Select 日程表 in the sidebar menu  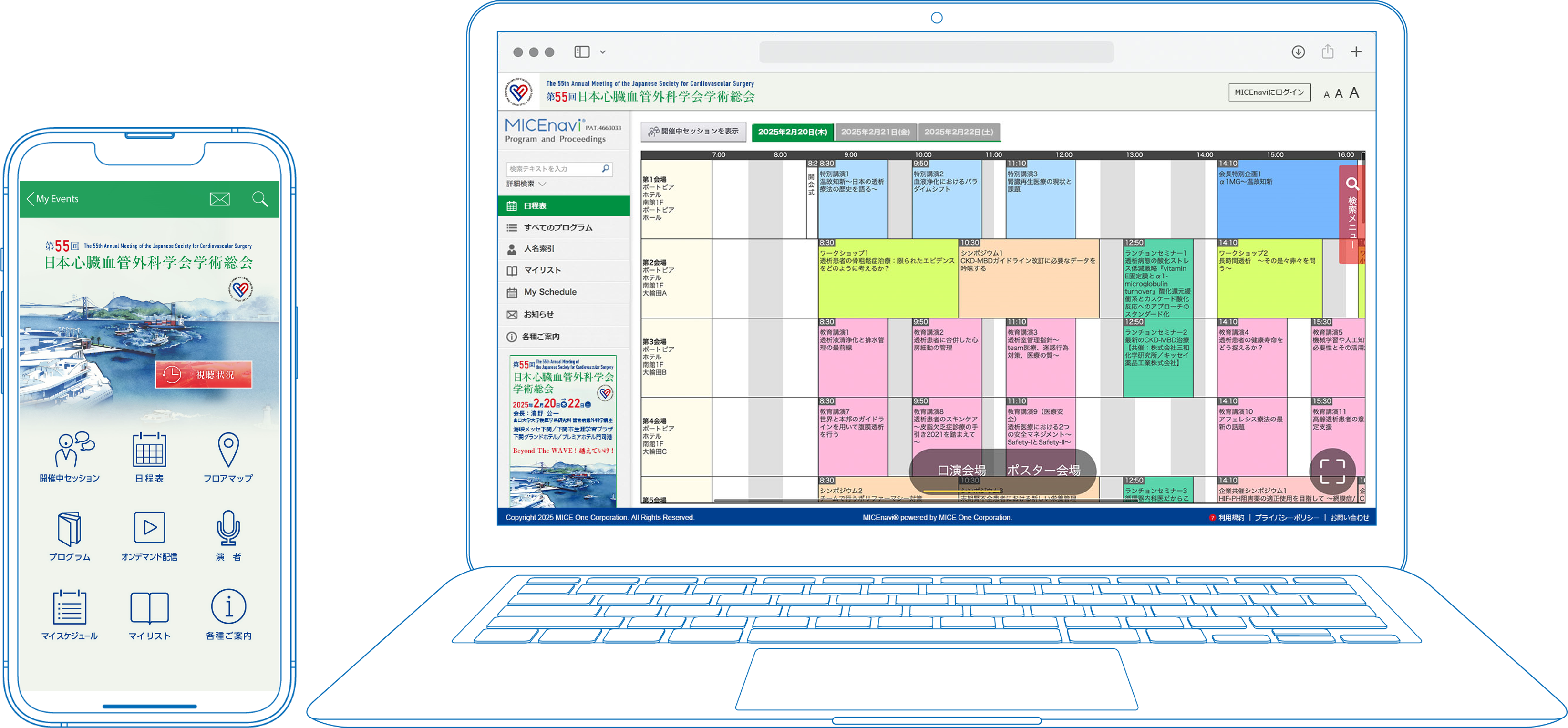point(564,206)
